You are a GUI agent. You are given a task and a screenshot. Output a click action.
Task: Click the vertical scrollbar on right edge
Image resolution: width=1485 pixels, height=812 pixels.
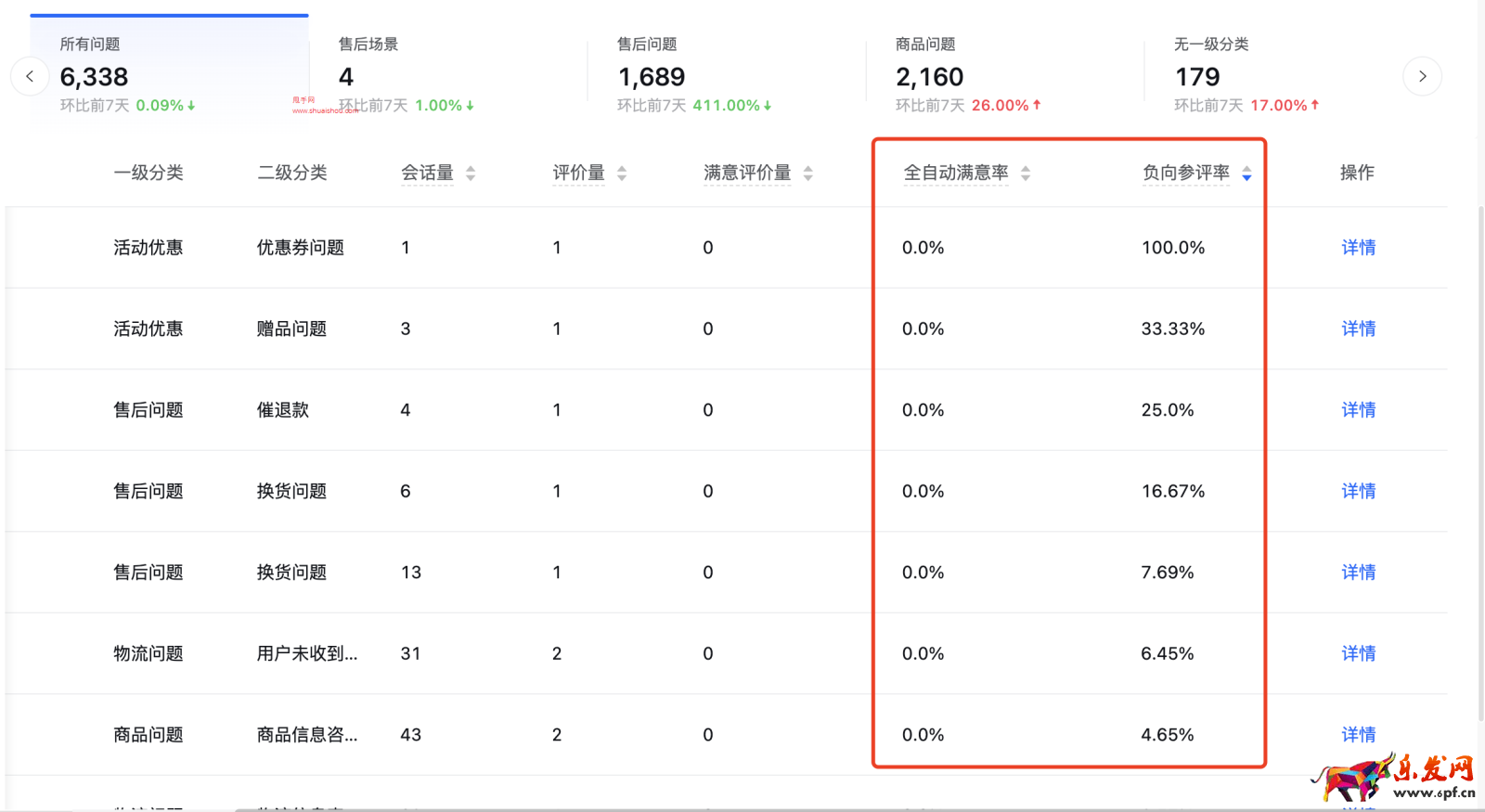point(1480,464)
